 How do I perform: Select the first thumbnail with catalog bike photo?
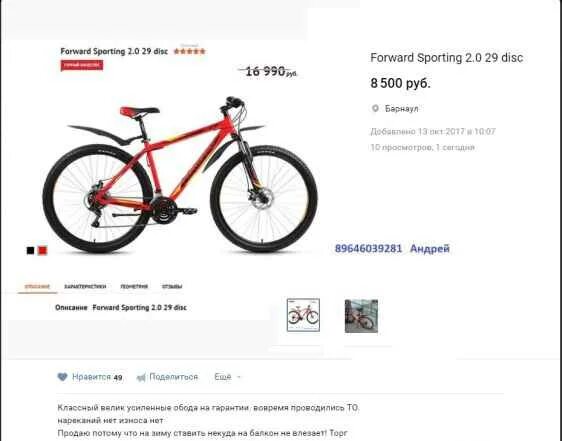[x=303, y=315]
